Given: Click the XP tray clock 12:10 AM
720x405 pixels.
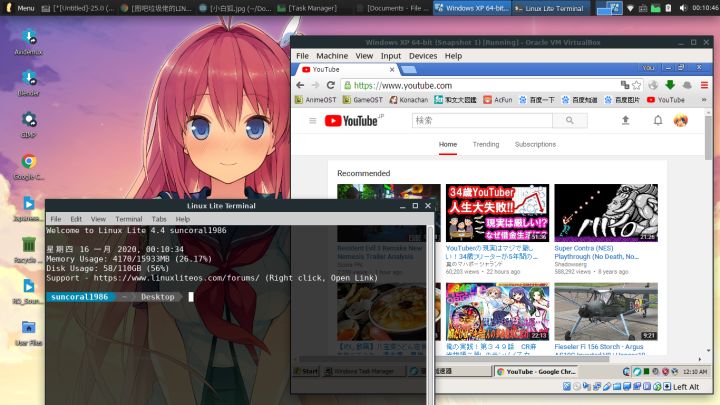Looking at the screenshot, I should click(x=695, y=371).
